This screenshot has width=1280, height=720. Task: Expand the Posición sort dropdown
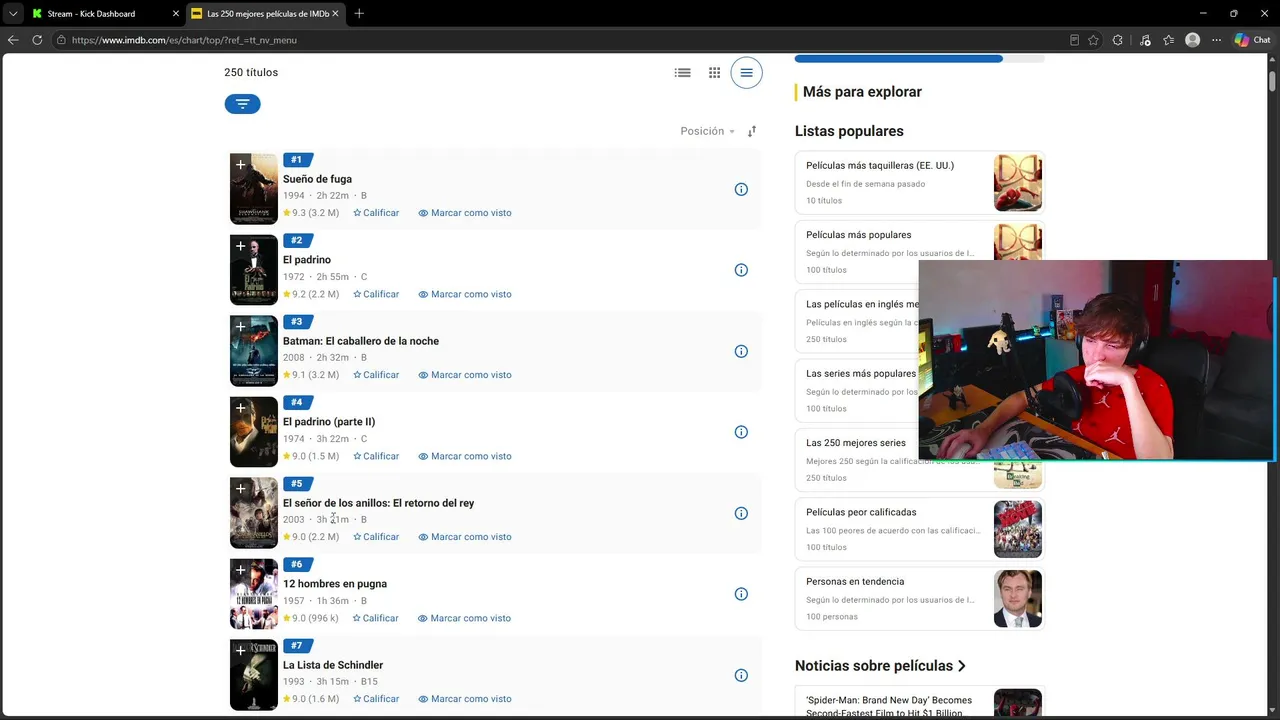tap(708, 131)
